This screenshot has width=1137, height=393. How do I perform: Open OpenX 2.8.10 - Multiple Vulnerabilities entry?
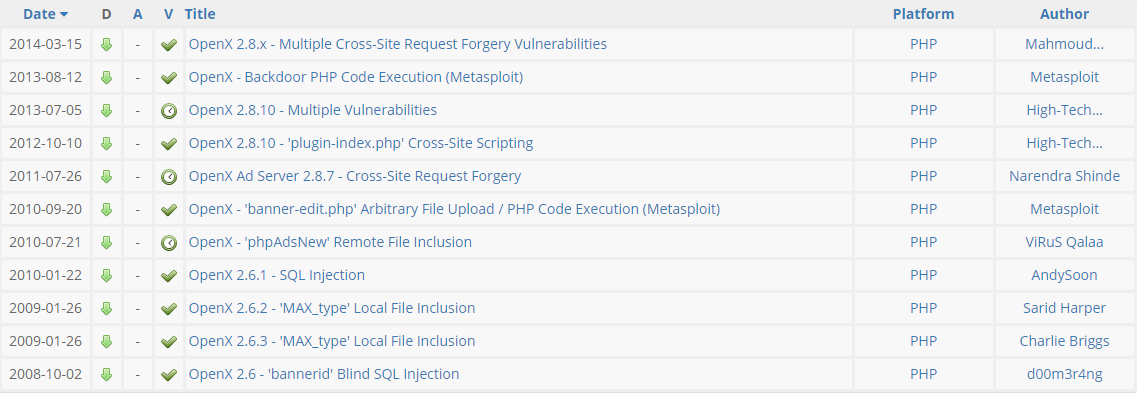pyautogui.click(x=313, y=110)
